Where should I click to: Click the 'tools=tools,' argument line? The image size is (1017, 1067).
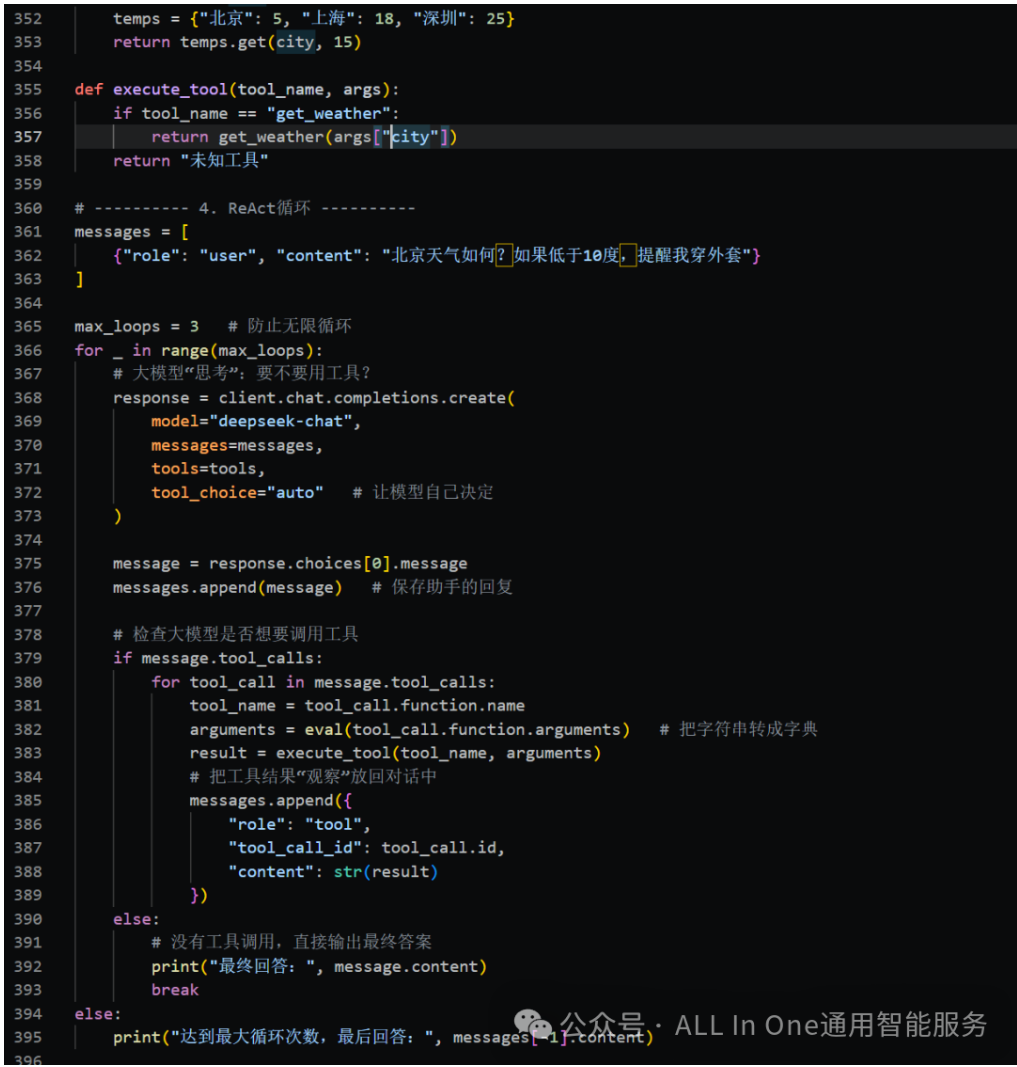tap(208, 469)
